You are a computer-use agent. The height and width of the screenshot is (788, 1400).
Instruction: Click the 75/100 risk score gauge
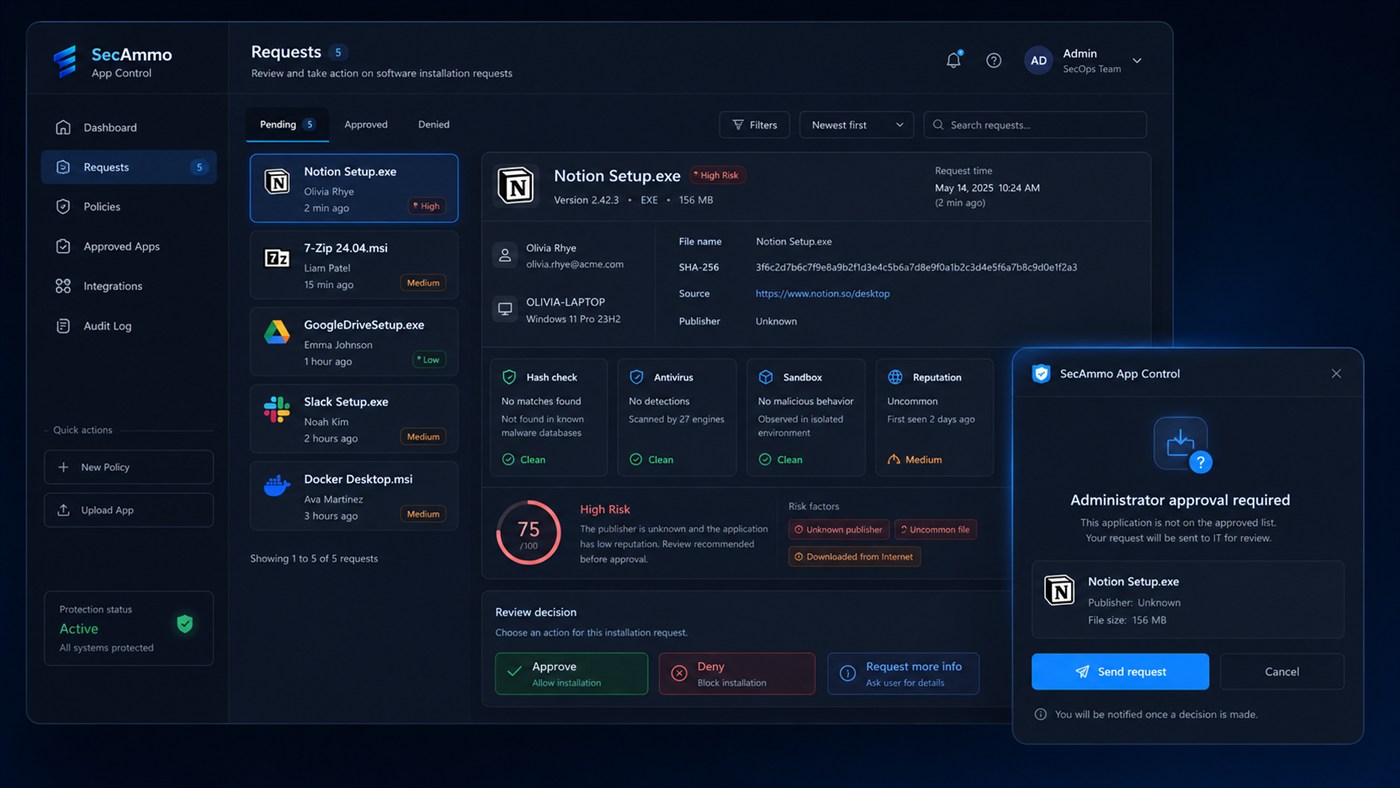coord(528,532)
